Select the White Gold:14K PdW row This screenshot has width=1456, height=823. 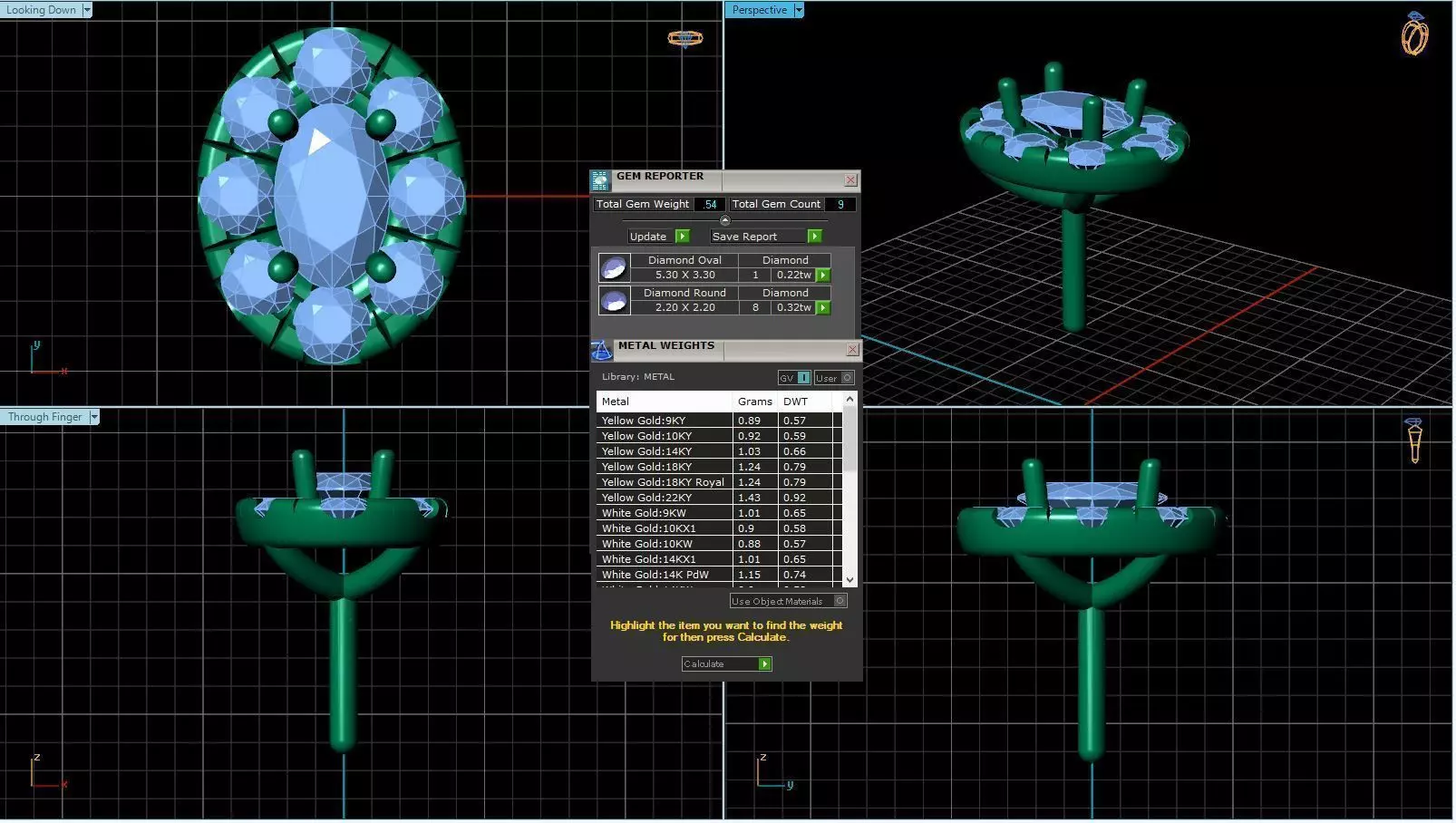click(720, 575)
